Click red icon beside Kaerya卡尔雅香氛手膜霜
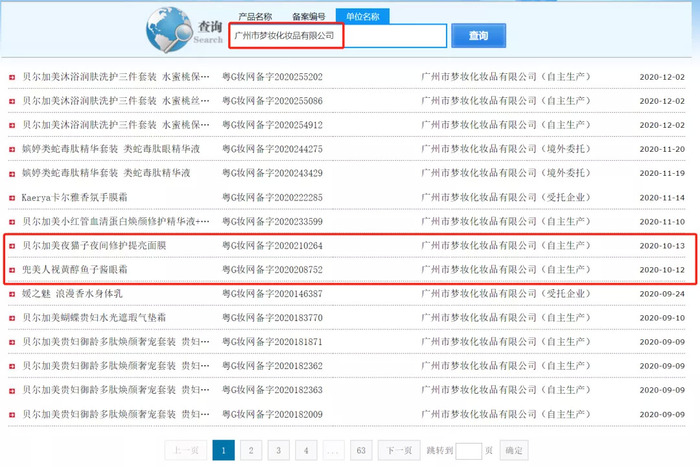The height and width of the screenshot is (467, 700). click(12, 198)
